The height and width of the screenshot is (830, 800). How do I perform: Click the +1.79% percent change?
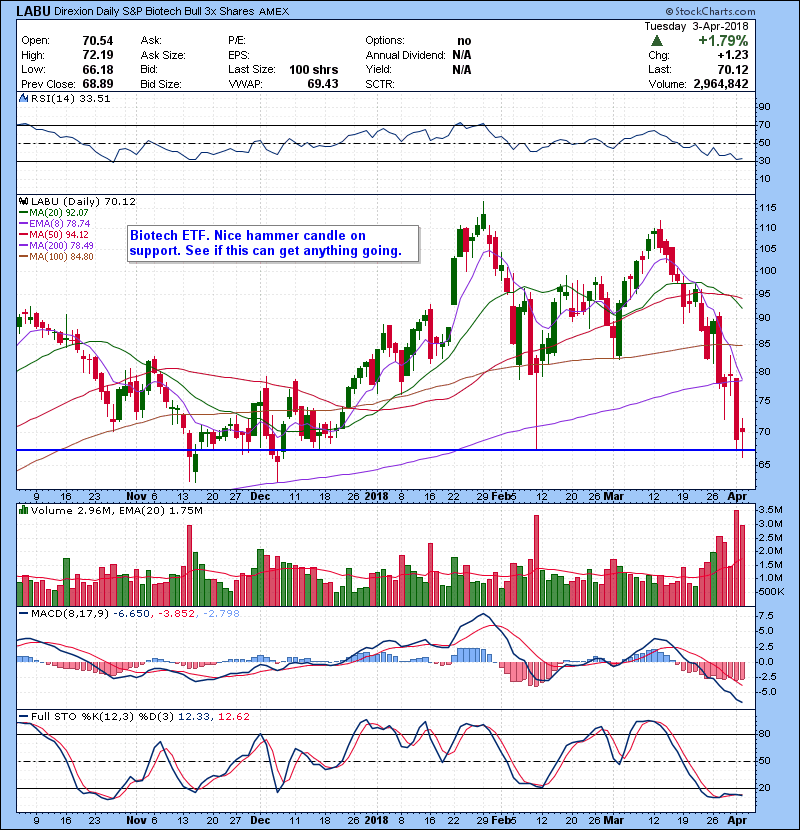coord(723,41)
